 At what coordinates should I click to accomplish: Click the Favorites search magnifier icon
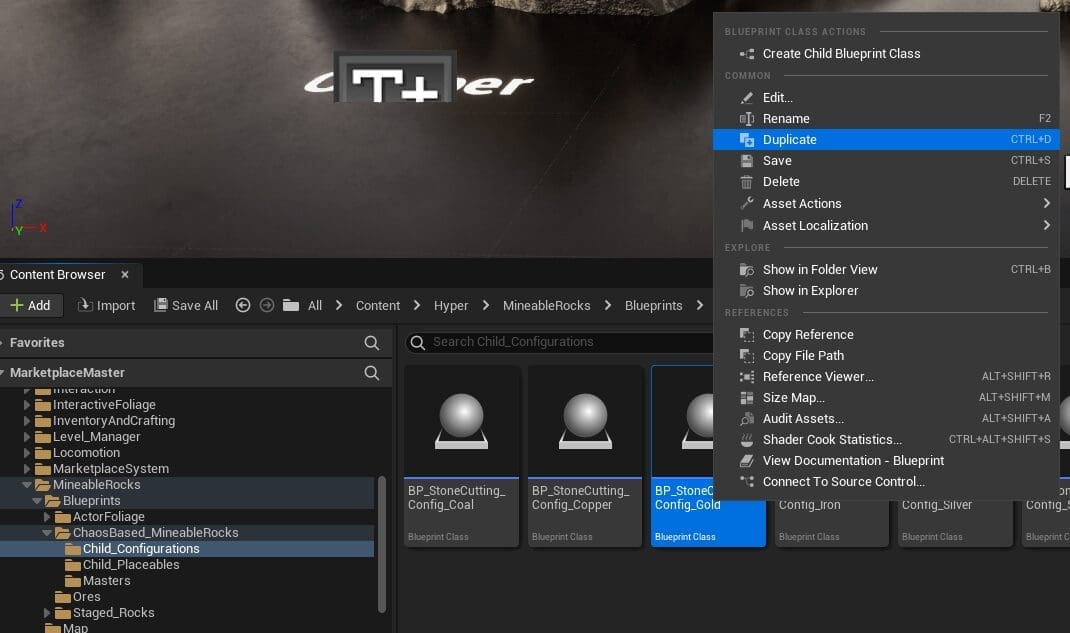tap(372, 343)
